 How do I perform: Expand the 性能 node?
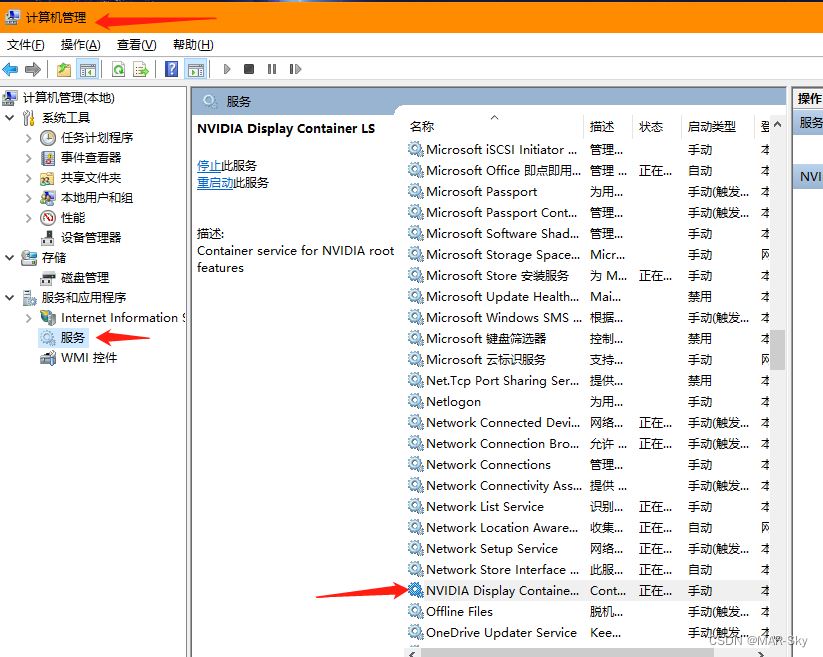29,218
